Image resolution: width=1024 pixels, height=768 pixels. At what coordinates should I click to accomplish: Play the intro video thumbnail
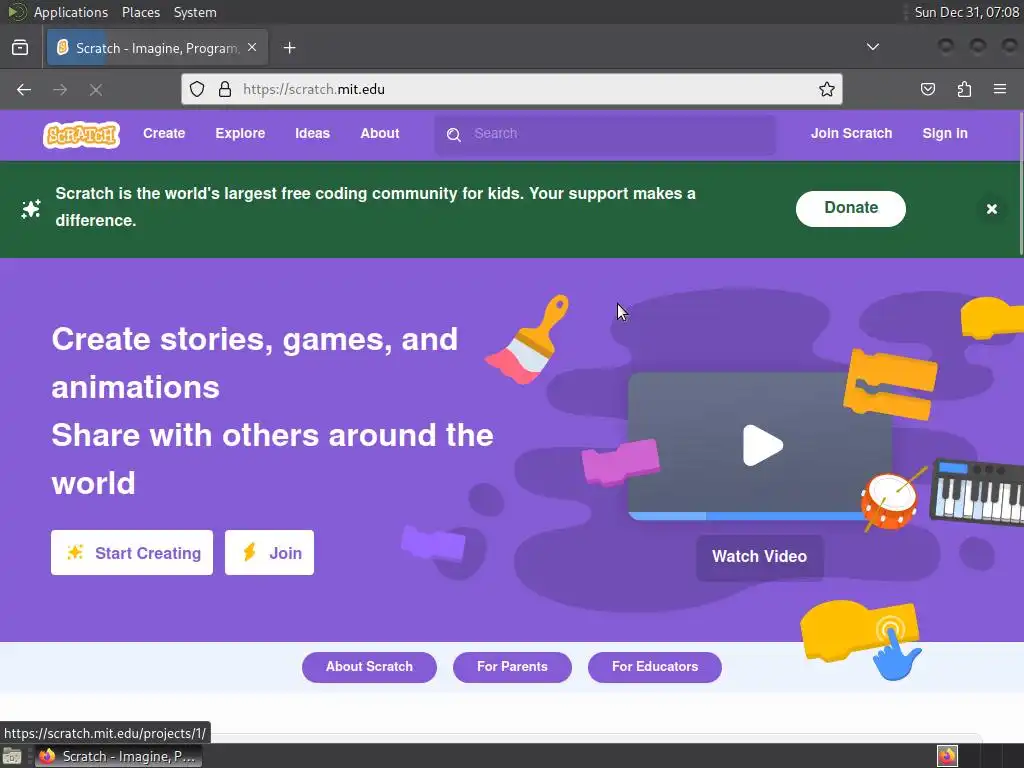(761, 445)
